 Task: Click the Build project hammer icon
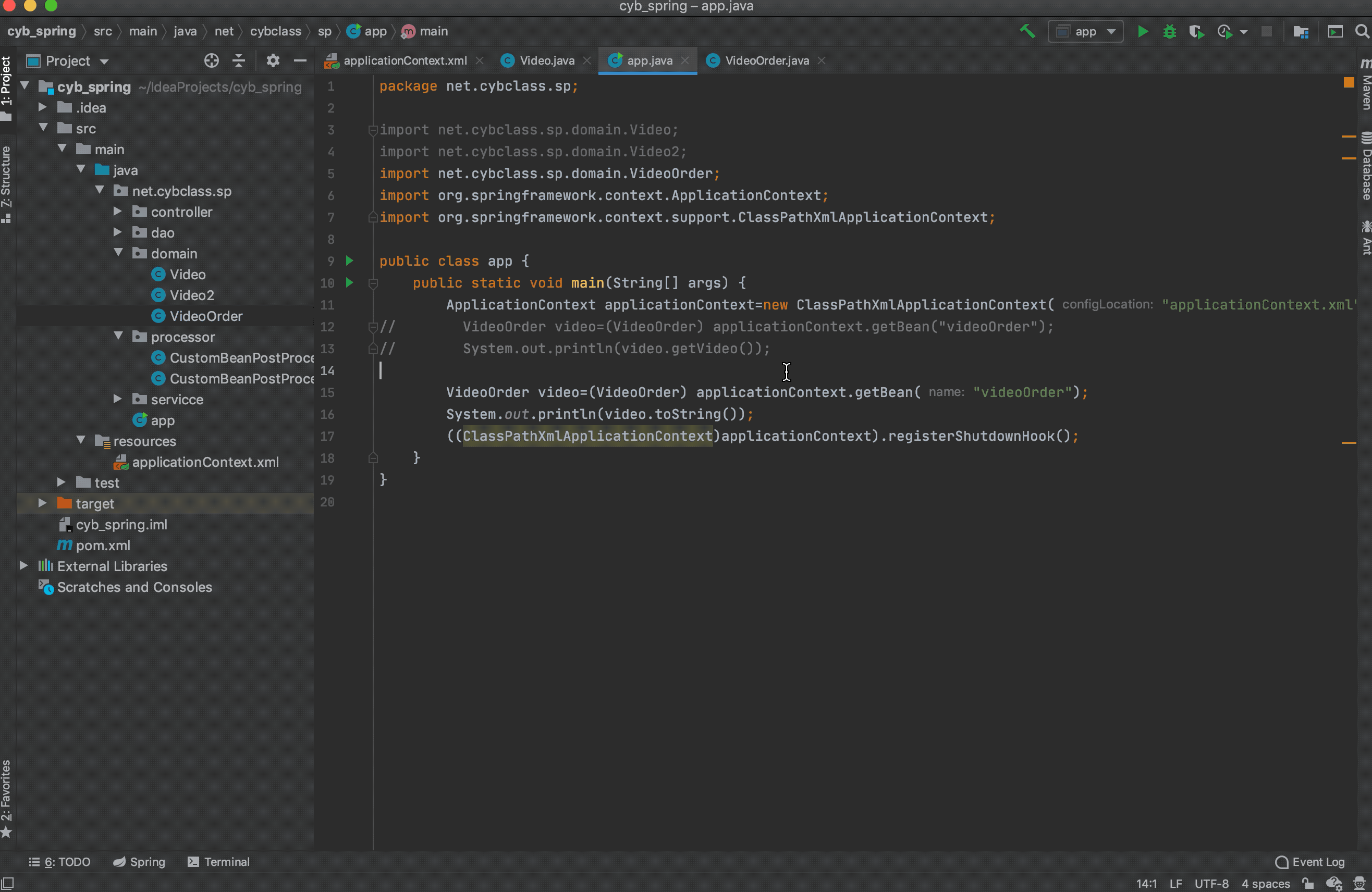pyautogui.click(x=1027, y=31)
